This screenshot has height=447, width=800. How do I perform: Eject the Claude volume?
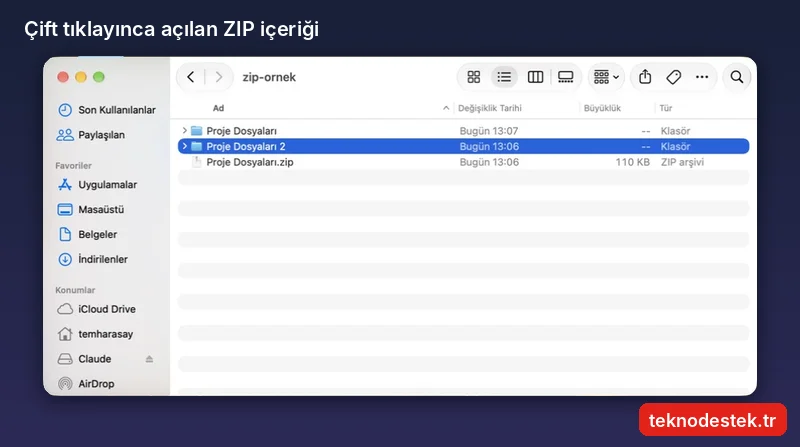coord(149,359)
